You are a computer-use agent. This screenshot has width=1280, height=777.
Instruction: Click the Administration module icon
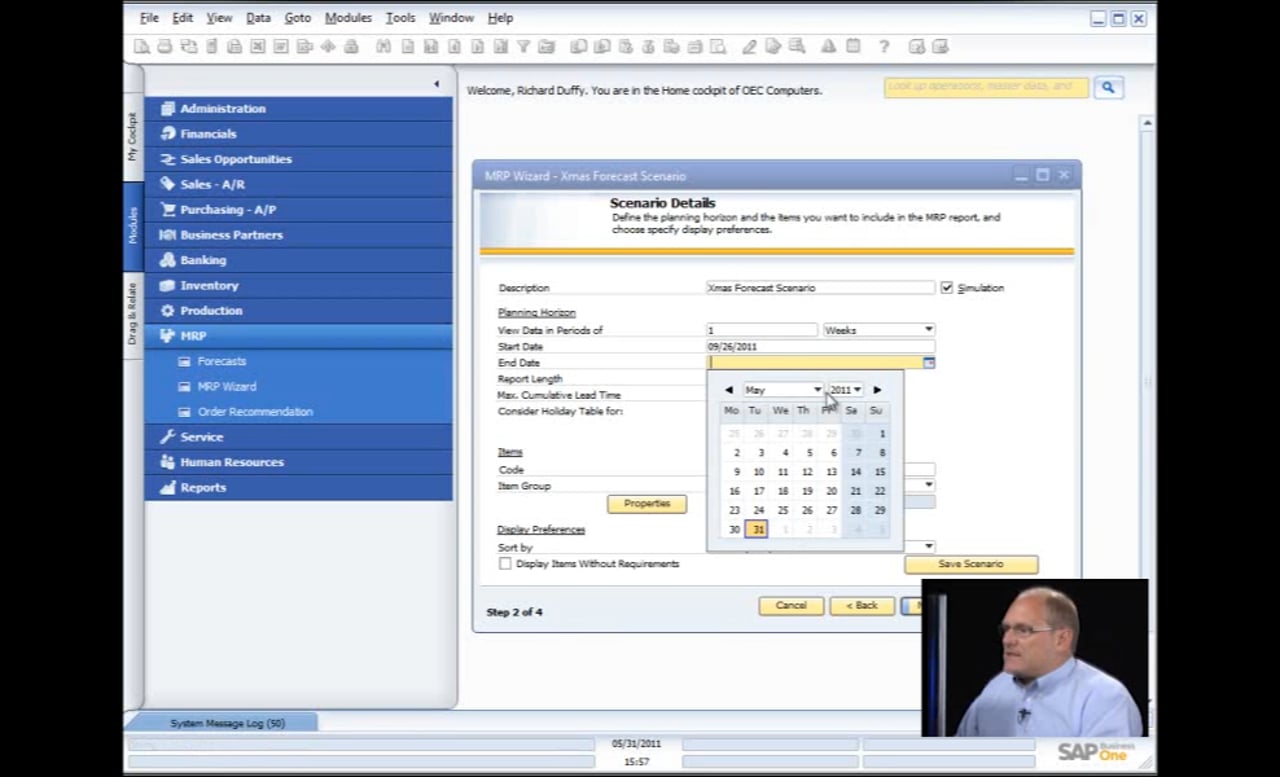tap(168, 108)
